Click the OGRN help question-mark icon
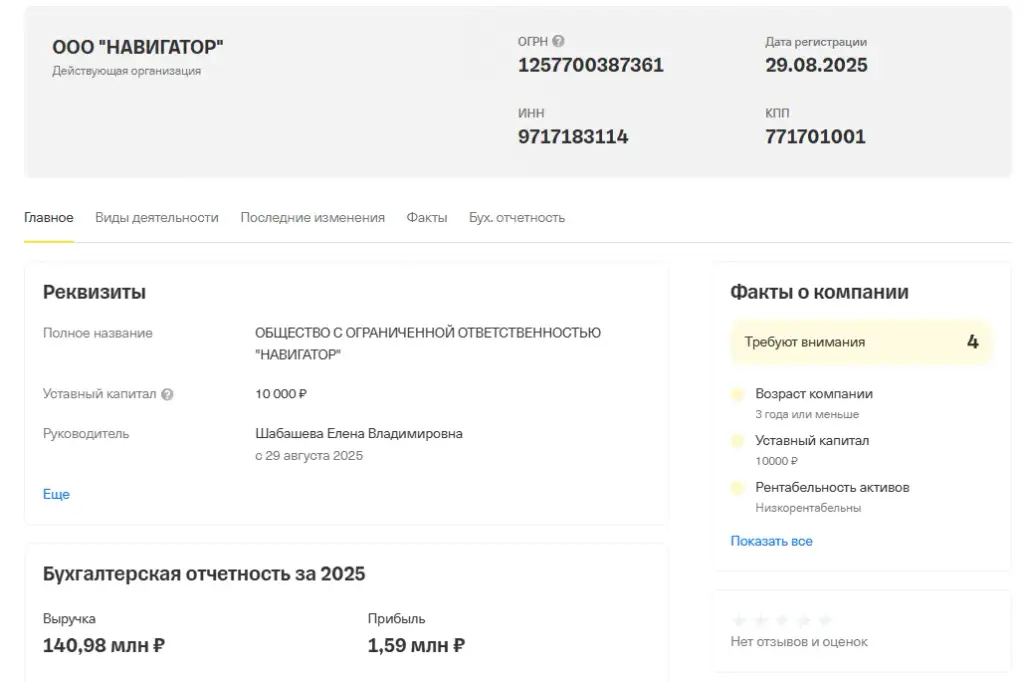This screenshot has width=1024, height=682. [558, 41]
